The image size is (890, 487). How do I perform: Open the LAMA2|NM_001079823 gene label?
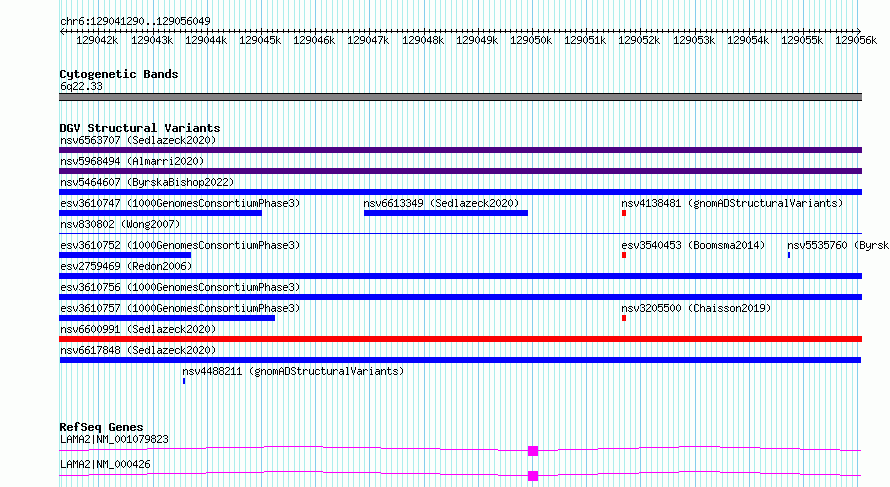point(114,439)
